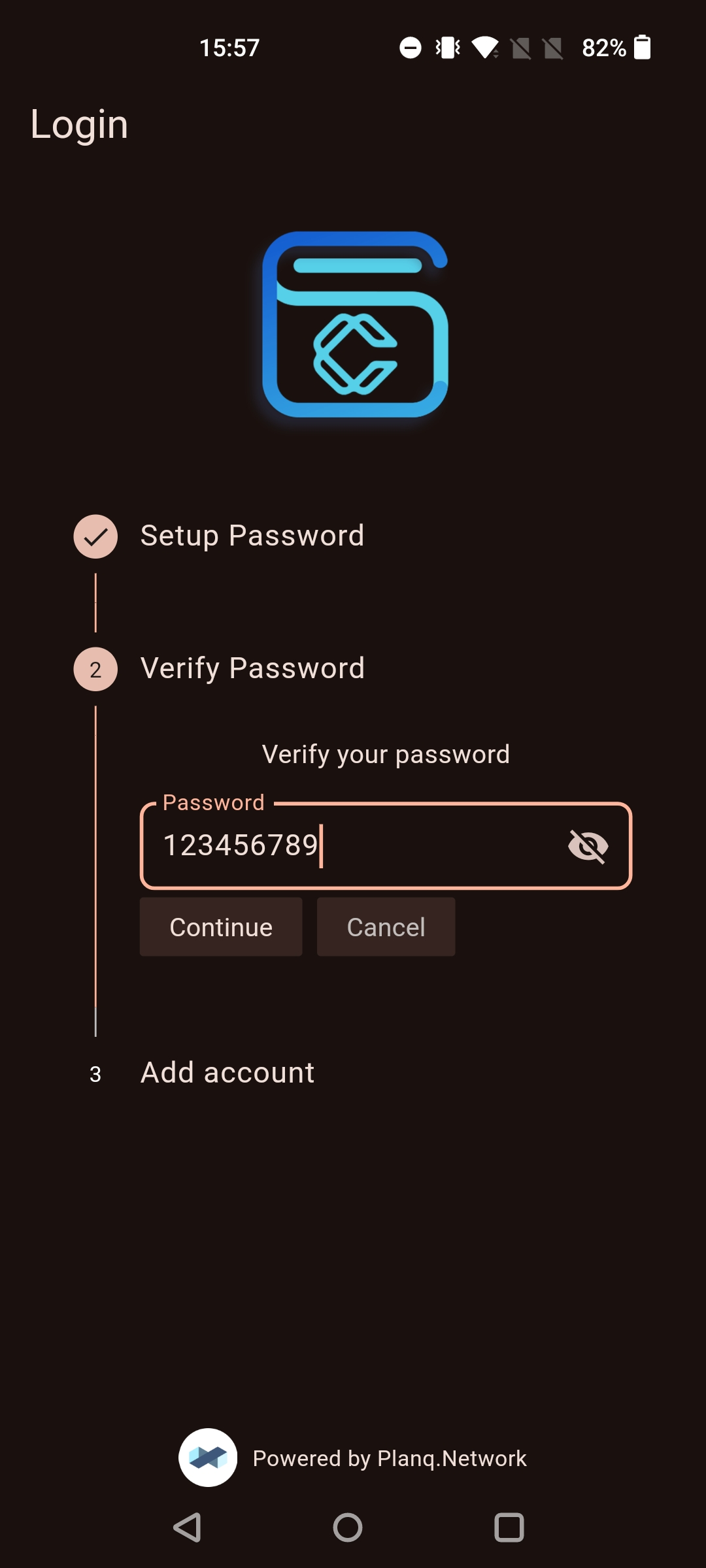Screen dimensions: 706x1568
Task: Tap the Wi-Fi status icon
Action: click(x=486, y=47)
